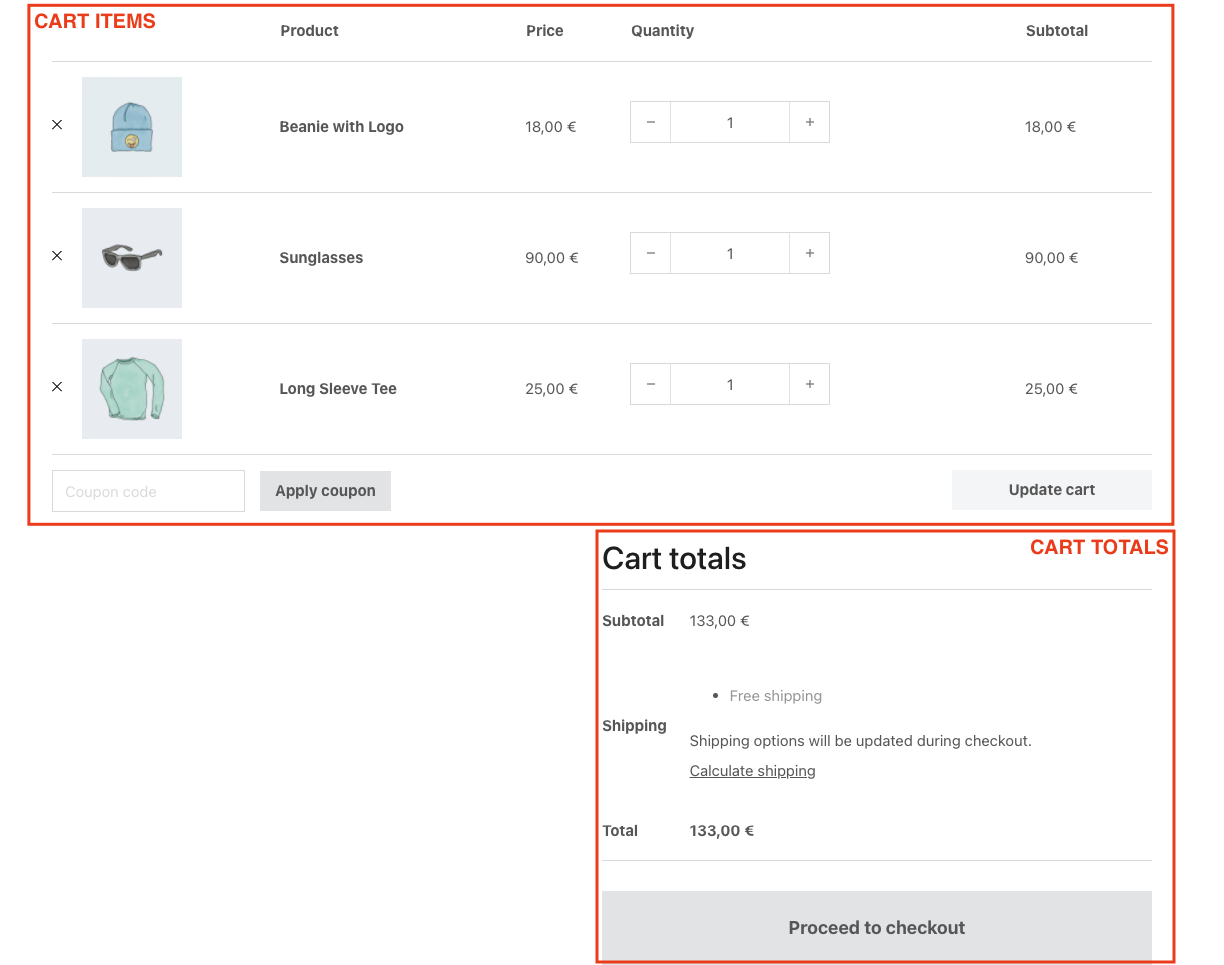This screenshot has width=1224, height=965.
Task: Proceed to checkout
Action: 876,927
